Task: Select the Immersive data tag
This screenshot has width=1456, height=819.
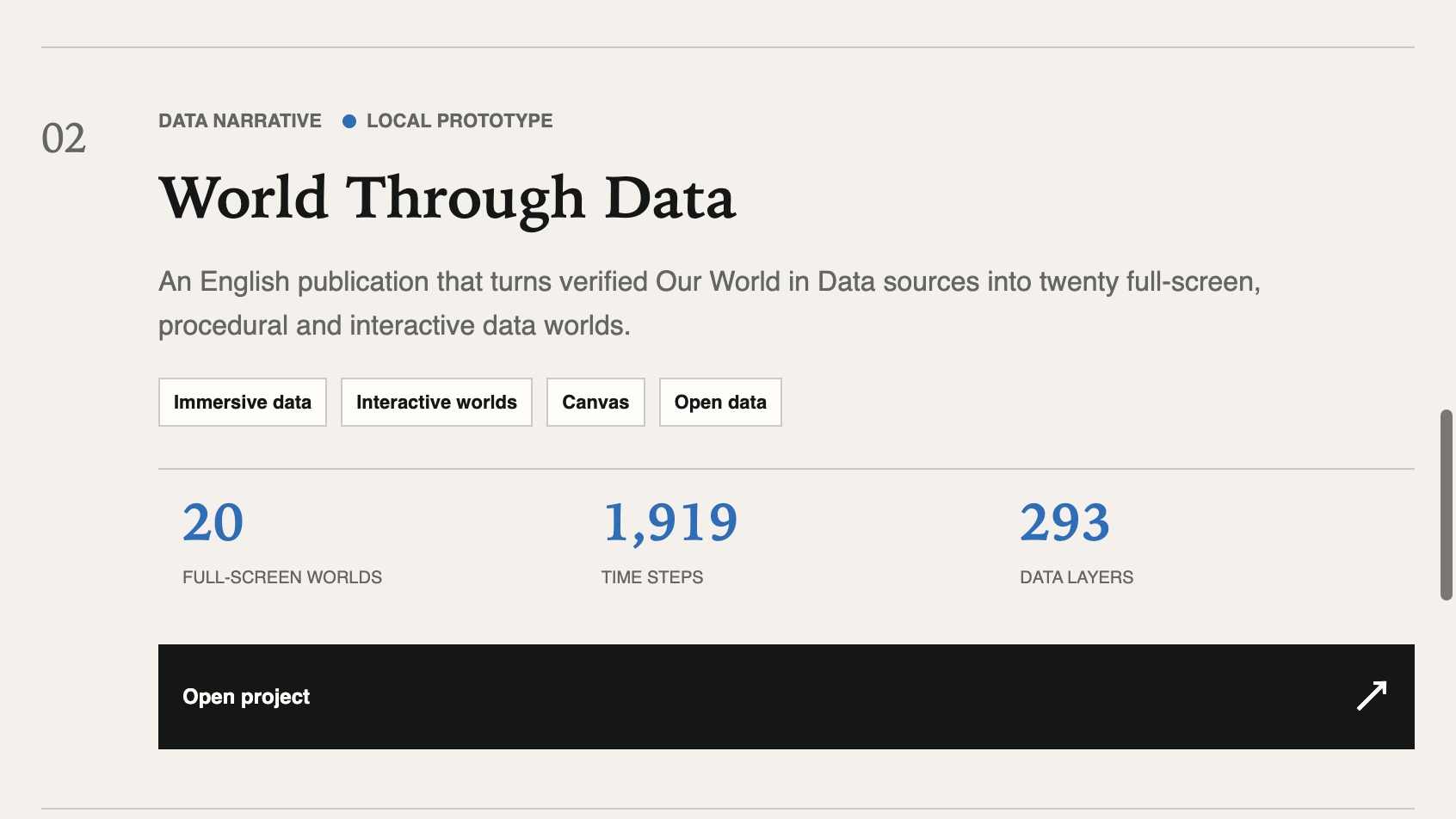Action: [x=243, y=402]
